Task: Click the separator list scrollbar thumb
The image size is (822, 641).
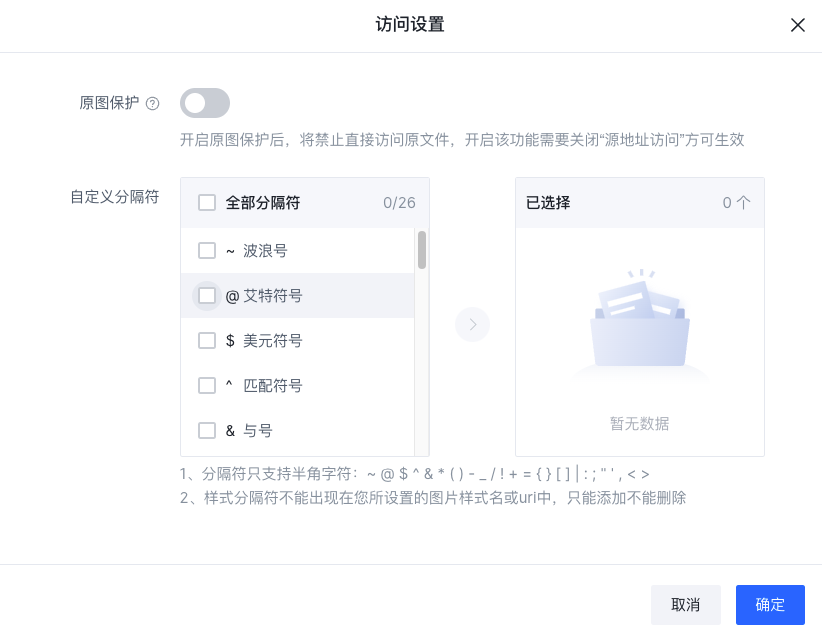Action: coord(421,250)
